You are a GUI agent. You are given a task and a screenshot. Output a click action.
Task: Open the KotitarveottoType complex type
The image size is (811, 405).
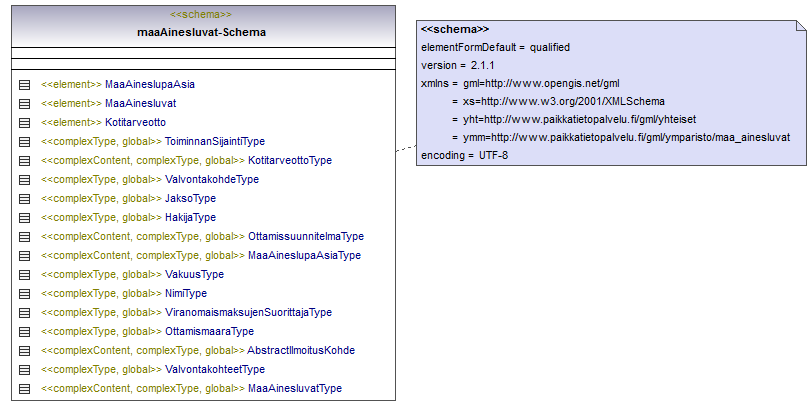(x=289, y=160)
